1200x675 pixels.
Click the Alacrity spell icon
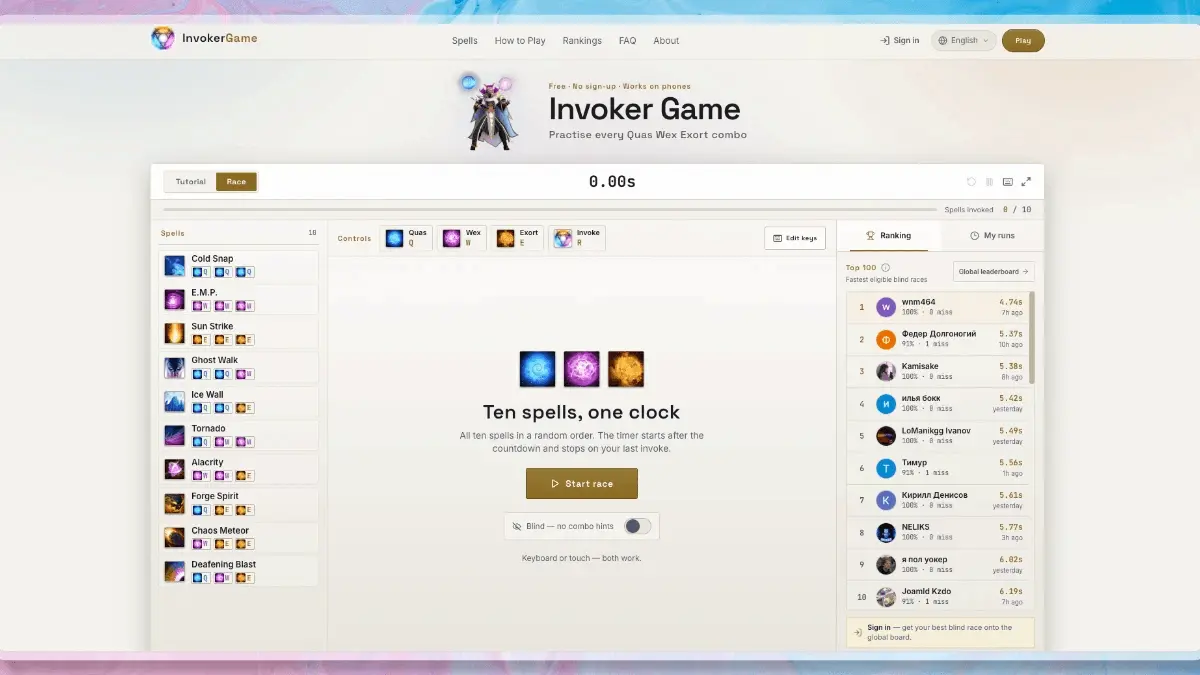(x=174, y=469)
